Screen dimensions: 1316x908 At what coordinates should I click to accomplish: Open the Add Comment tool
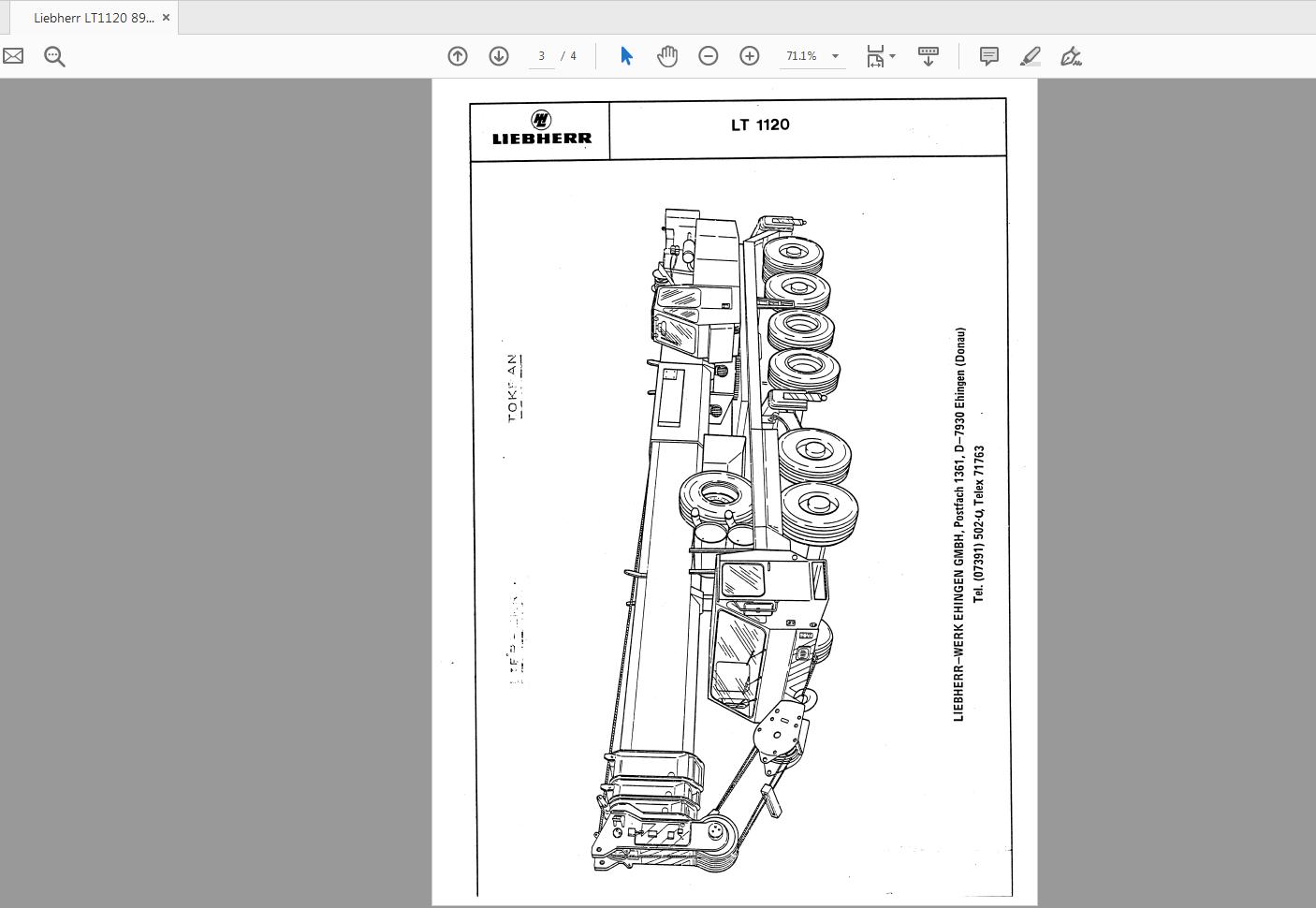tap(987, 56)
